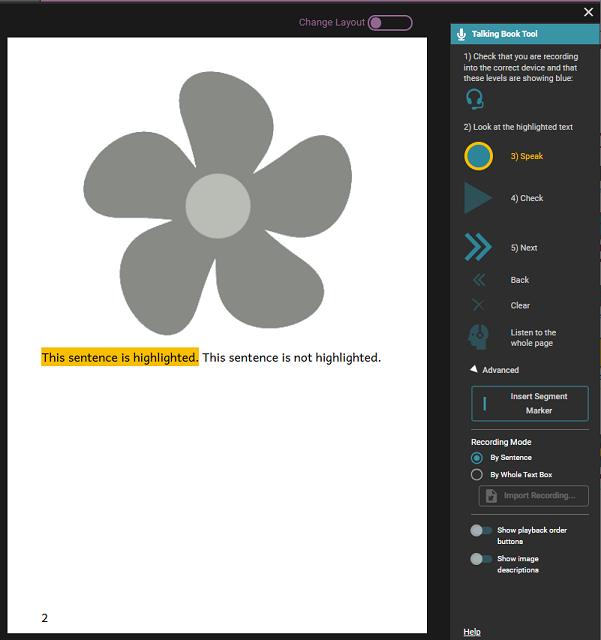Enable Show image descriptions toggle

(x=481, y=560)
